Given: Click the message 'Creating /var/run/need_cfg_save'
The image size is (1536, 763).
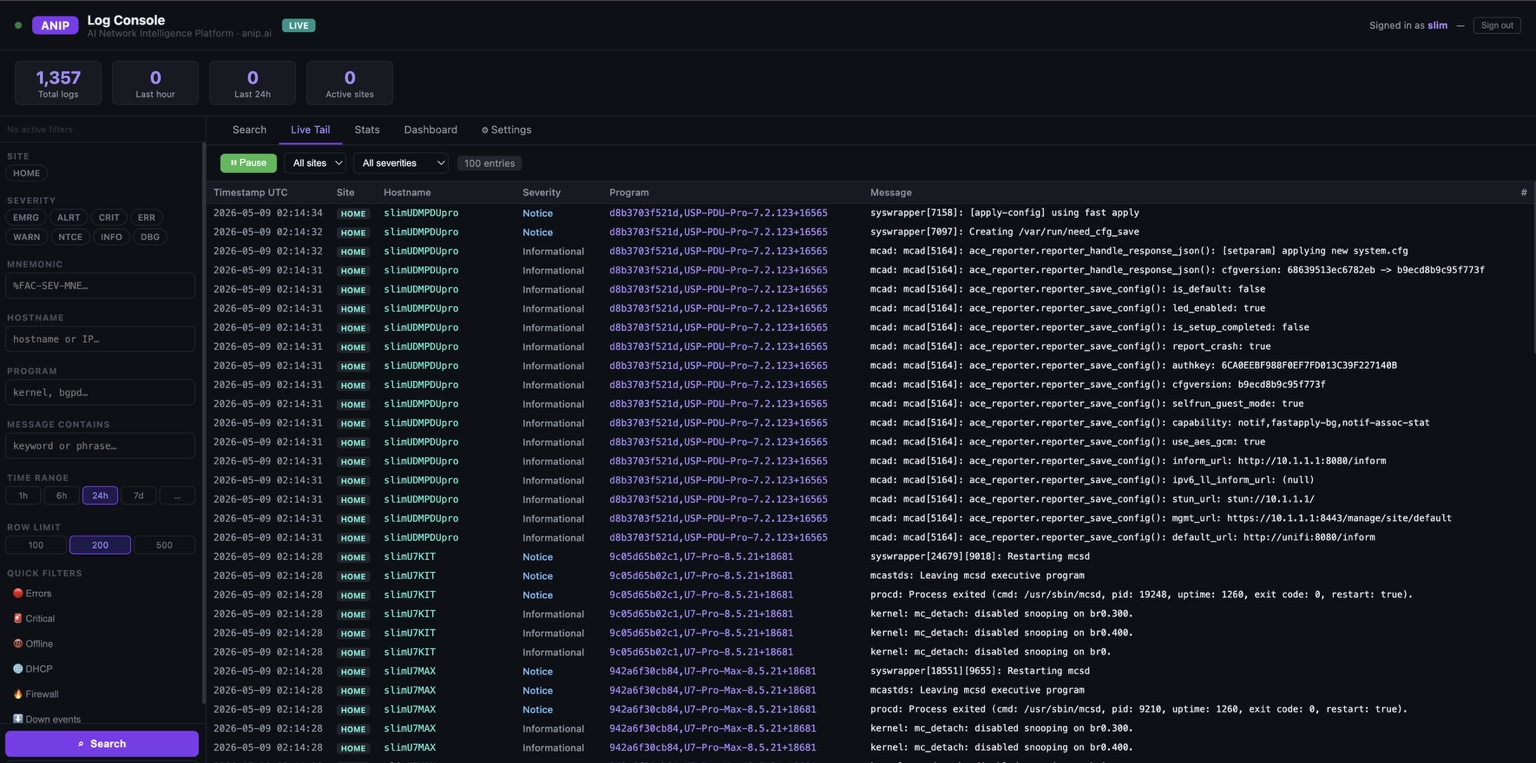Looking at the screenshot, I should coord(1005,232).
